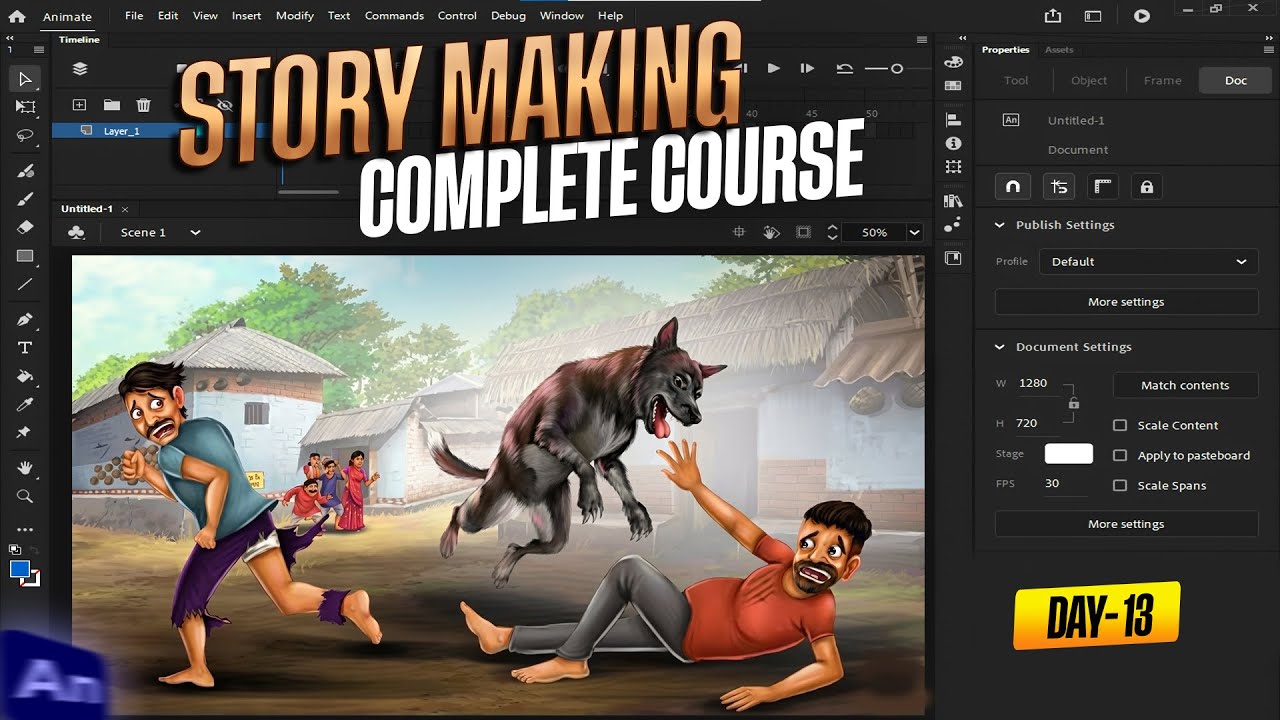Image resolution: width=1280 pixels, height=720 pixels.
Task: Select the Eyedropper tool
Action: tap(25, 404)
